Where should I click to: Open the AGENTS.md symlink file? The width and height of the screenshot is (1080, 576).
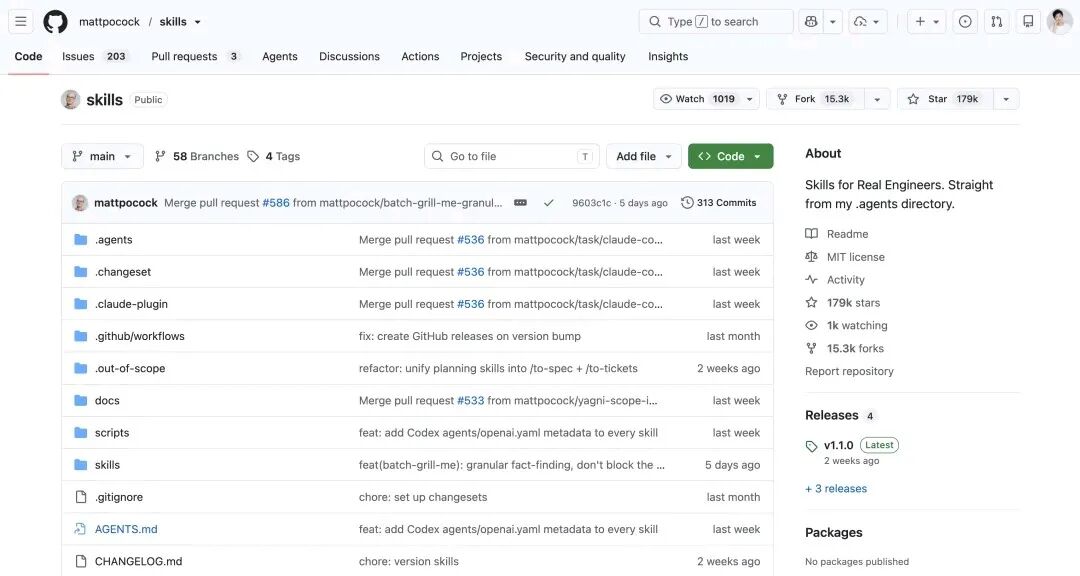[x=126, y=529]
